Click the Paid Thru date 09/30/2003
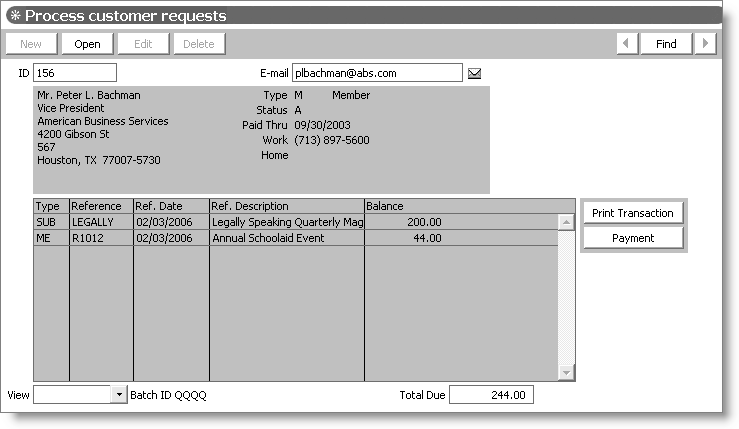 (322, 125)
